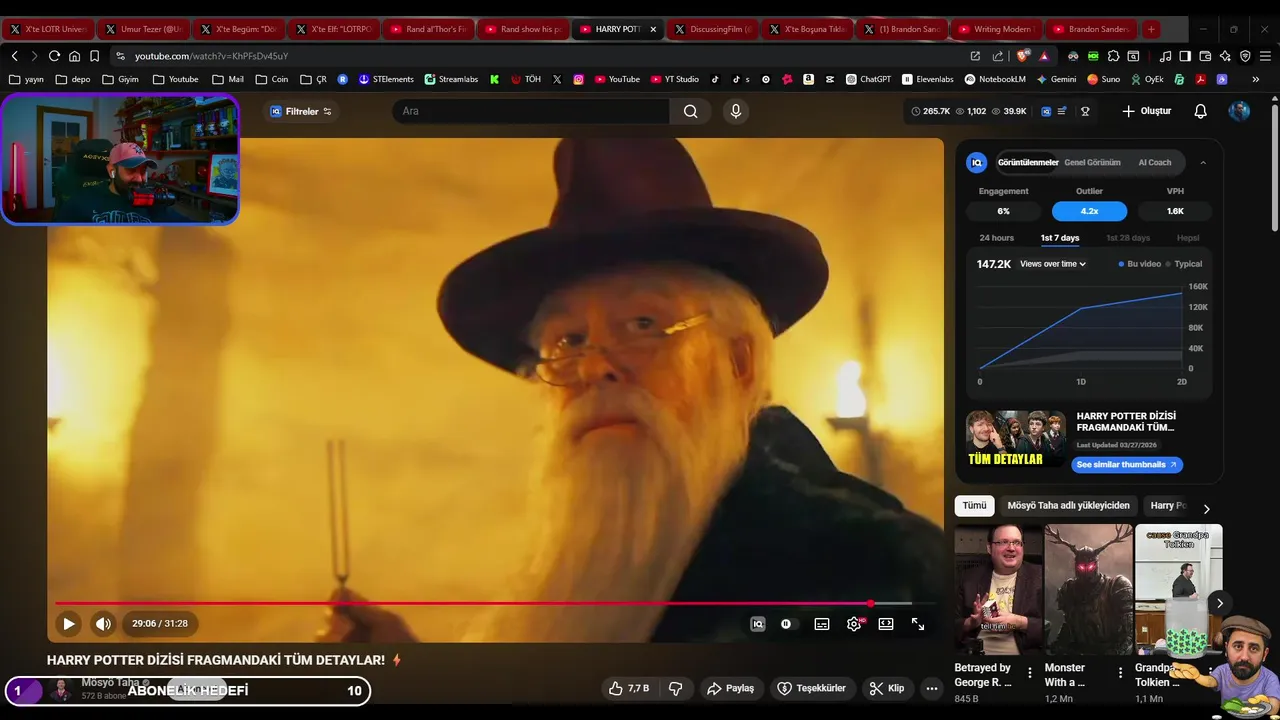The image size is (1280, 720).
Task: Click See similar thumbnails link
Action: pos(1128,465)
